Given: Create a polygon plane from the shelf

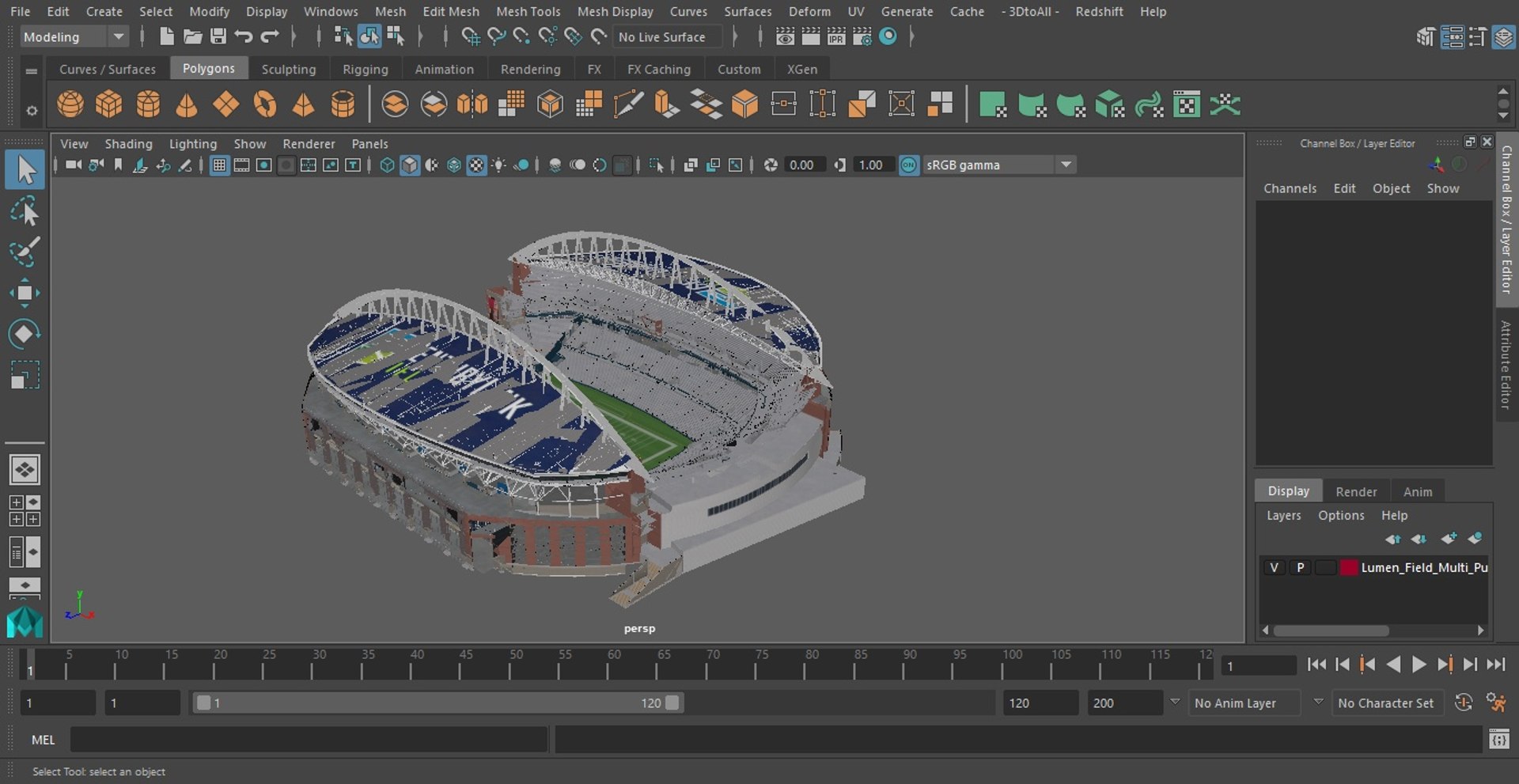Looking at the screenshot, I should coord(225,104).
